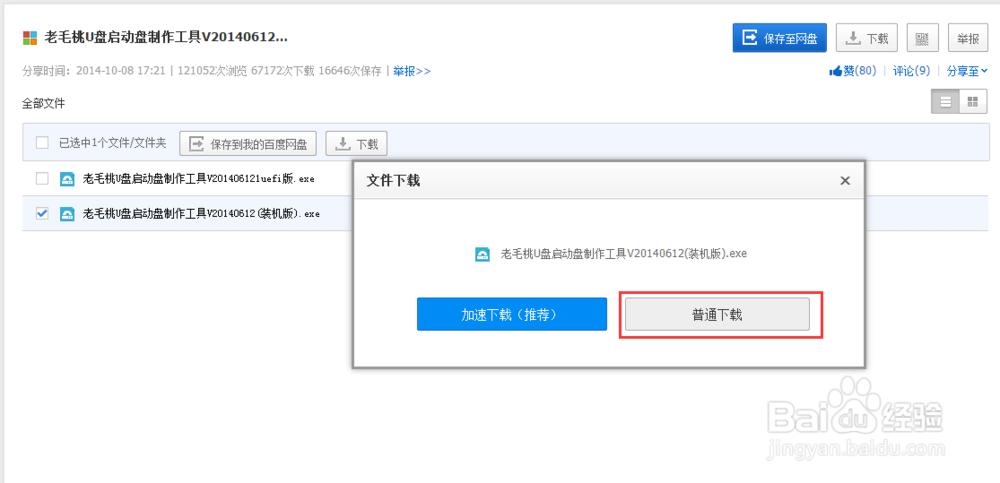Like the share with 赞(80)
This screenshot has height=483, width=1000.
[x=853, y=71]
